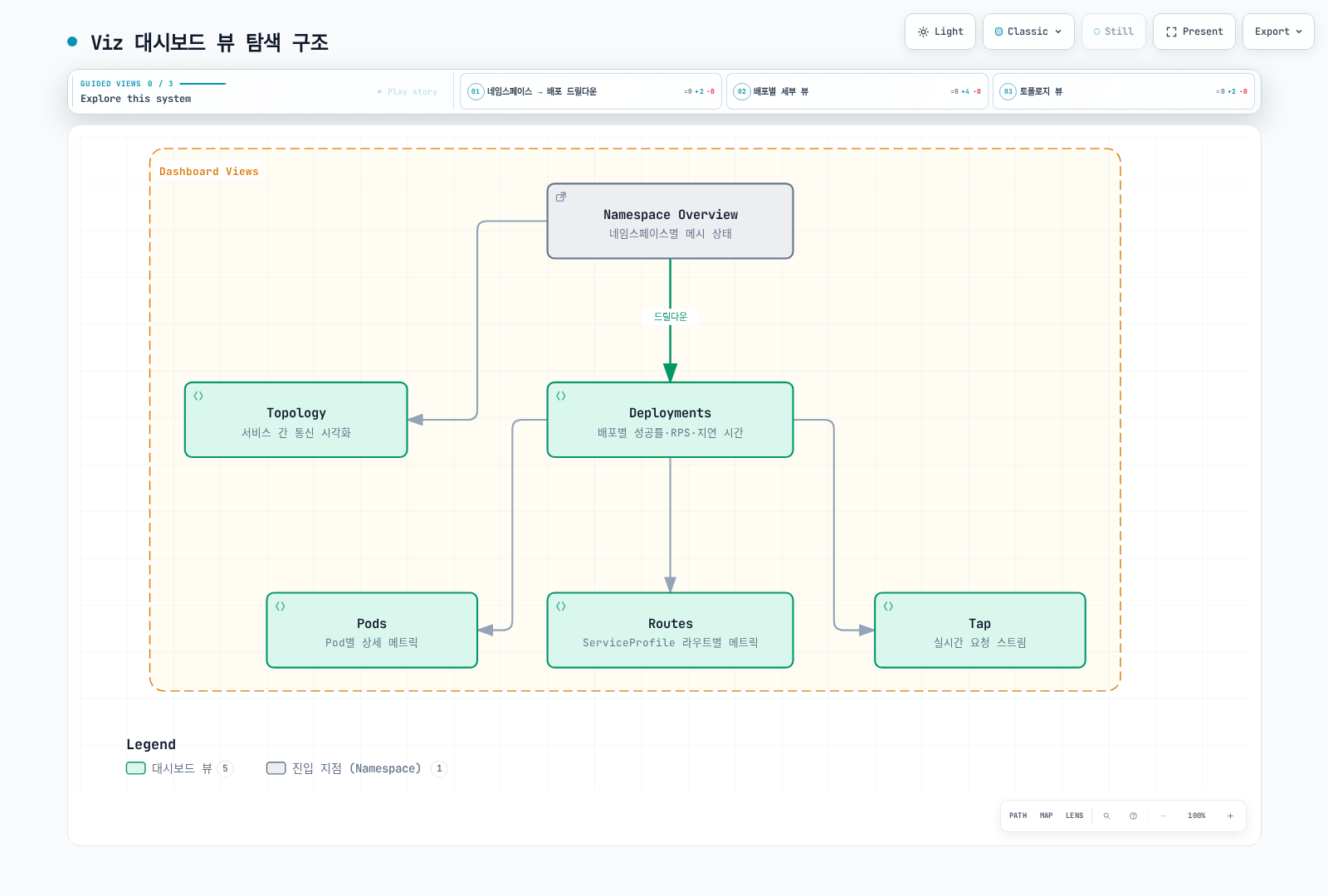This screenshot has width=1328, height=896.
Task: Click the Legend heading
Action: (151, 744)
